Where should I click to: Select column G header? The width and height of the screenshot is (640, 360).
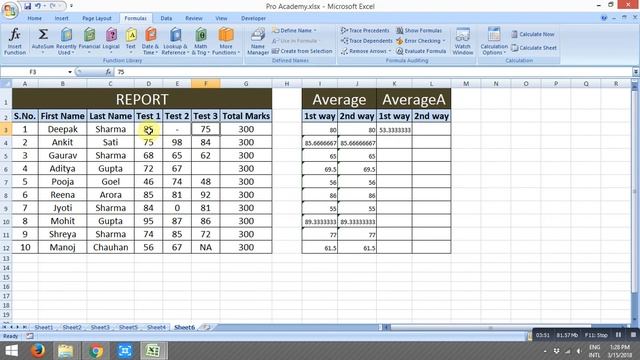tap(246, 84)
